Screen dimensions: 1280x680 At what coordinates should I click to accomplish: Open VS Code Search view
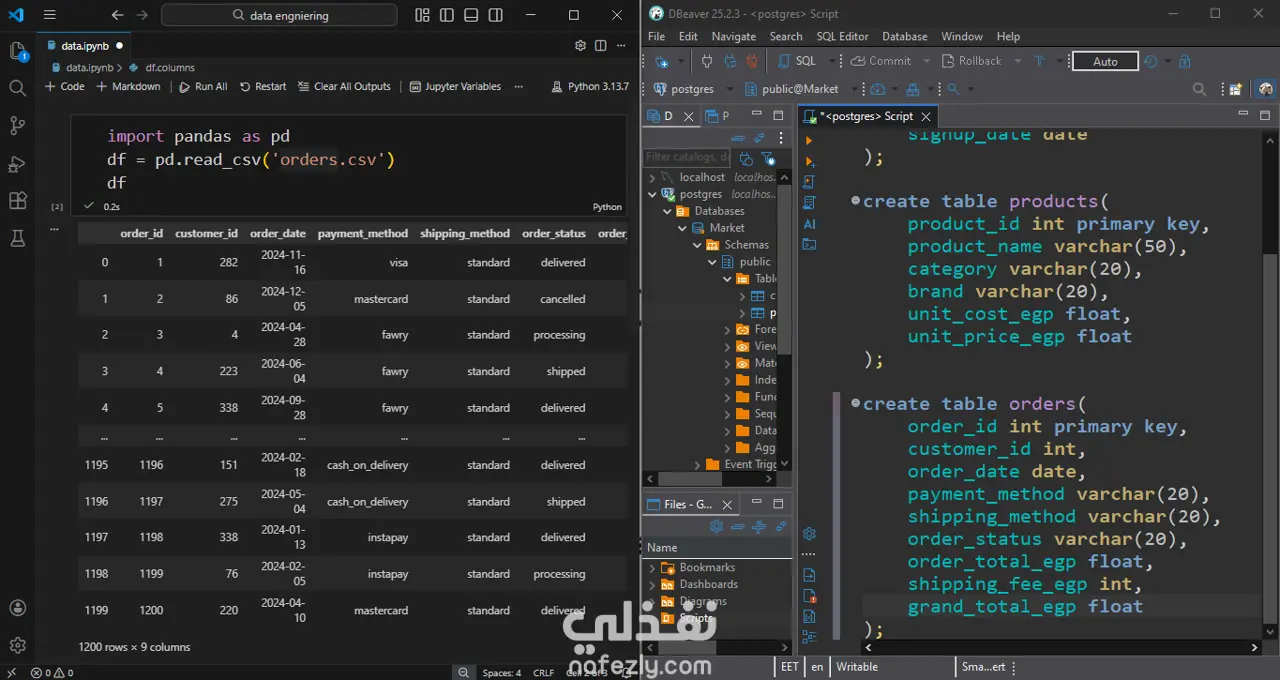coord(17,89)
